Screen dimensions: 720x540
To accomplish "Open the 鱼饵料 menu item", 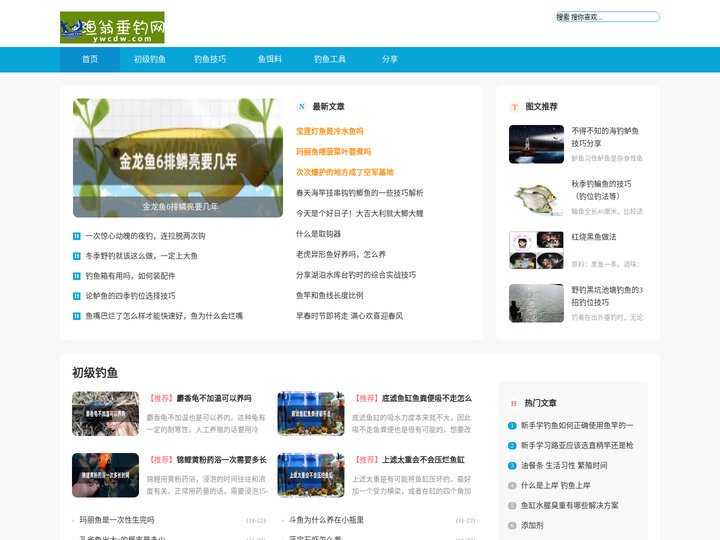I will point(270,59).
